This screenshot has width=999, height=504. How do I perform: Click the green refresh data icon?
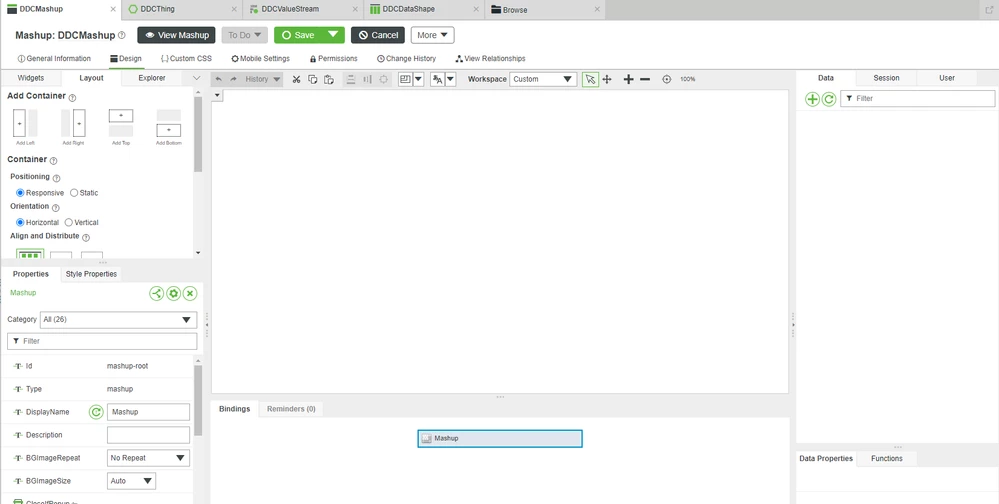(829, 99)
